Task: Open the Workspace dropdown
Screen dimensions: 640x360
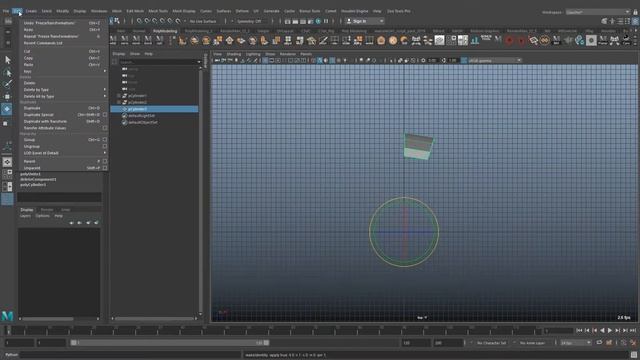Action: (x=598, y=12)
